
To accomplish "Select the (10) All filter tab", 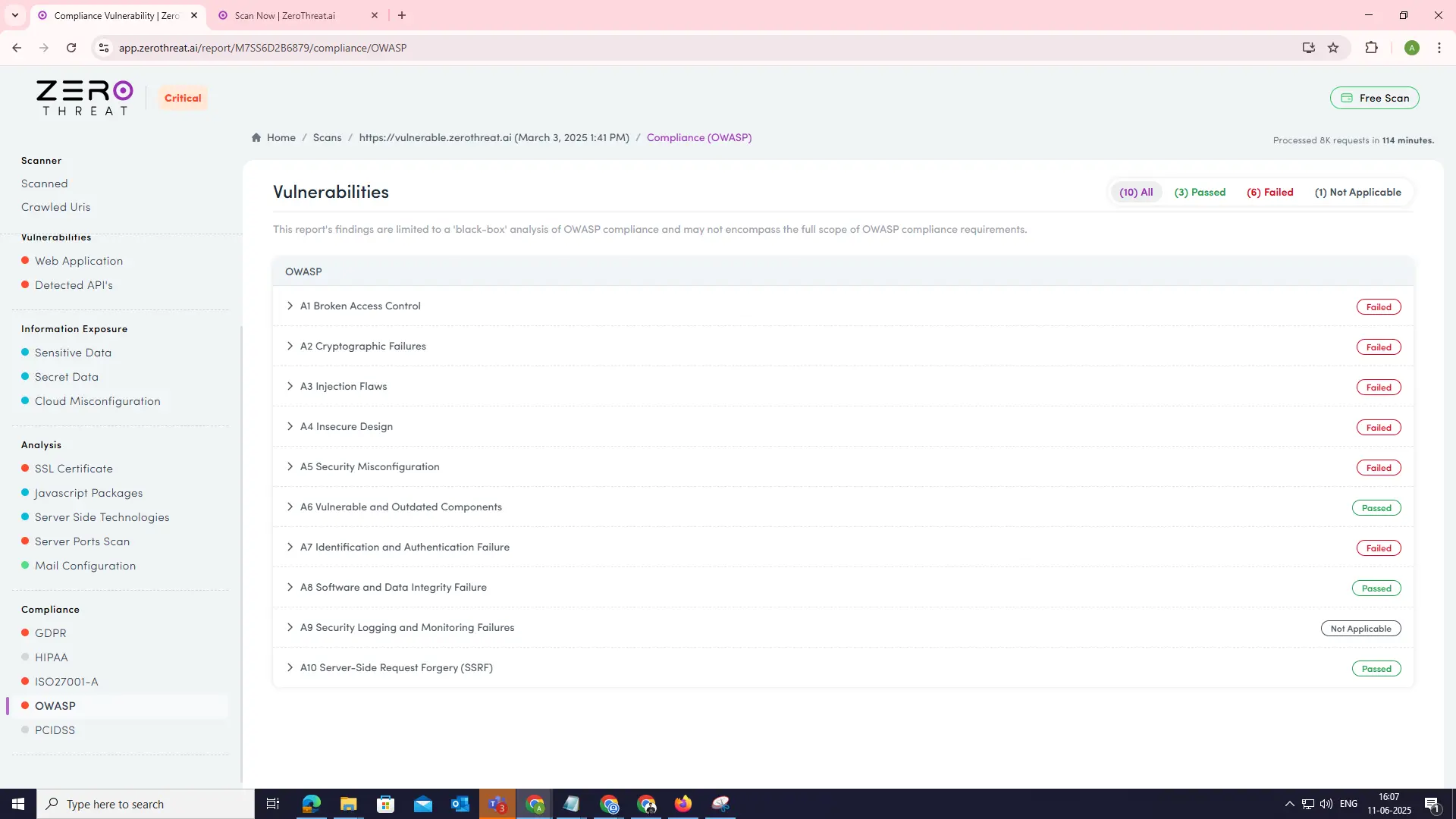I will [1136, 193].
